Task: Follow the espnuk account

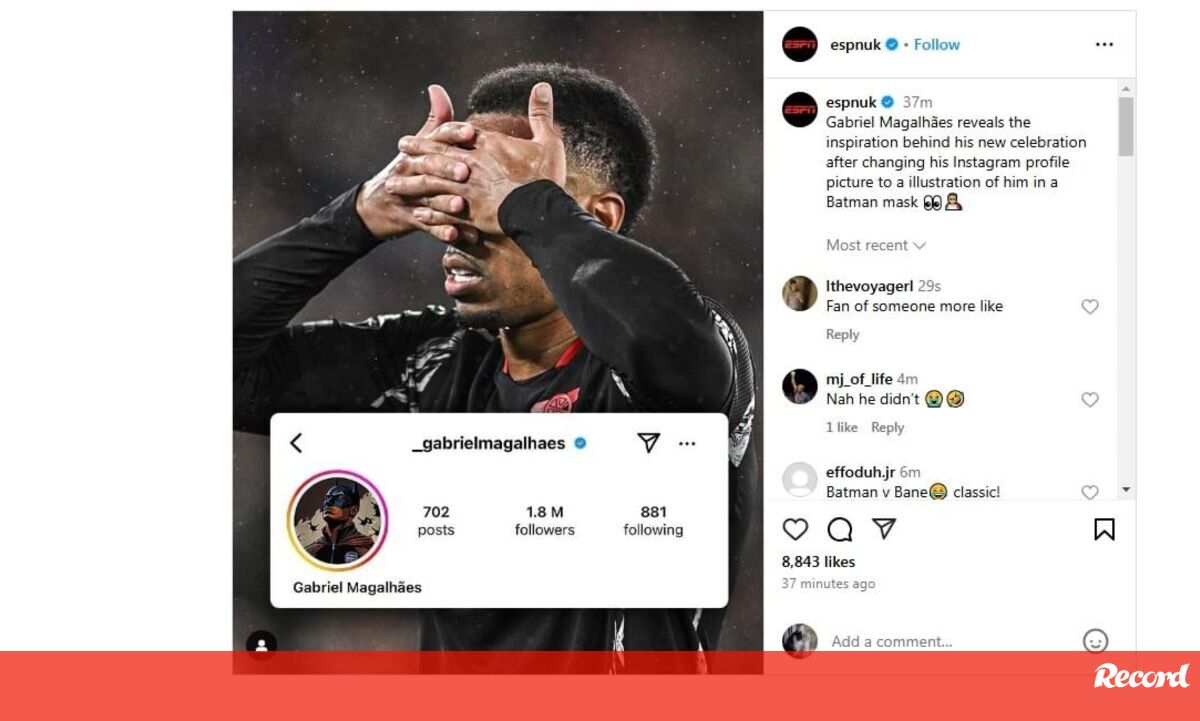Action: 936,44
